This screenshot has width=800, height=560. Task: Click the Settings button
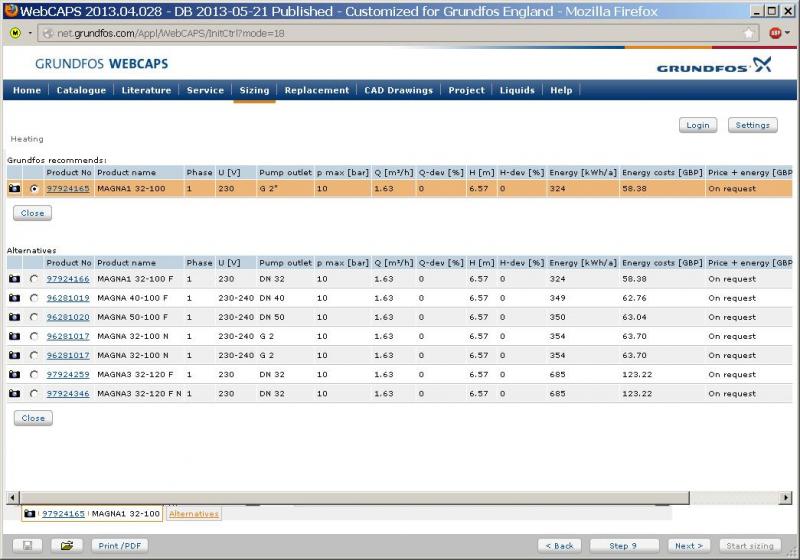point(752,125)
